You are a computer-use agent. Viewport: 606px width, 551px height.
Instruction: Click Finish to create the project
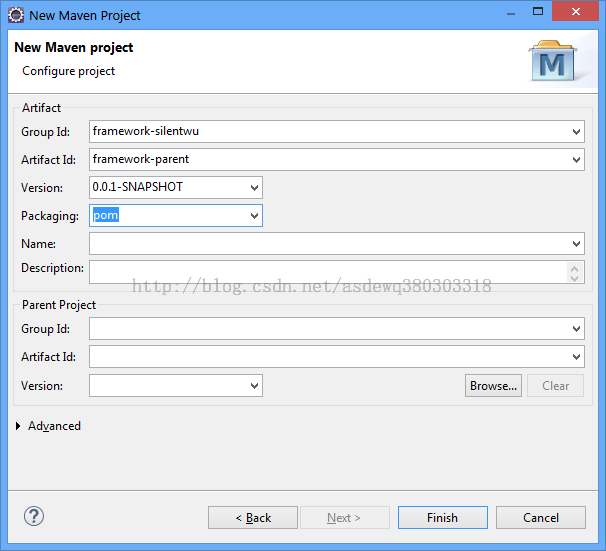pyautogui.click(x=443, y=518)
